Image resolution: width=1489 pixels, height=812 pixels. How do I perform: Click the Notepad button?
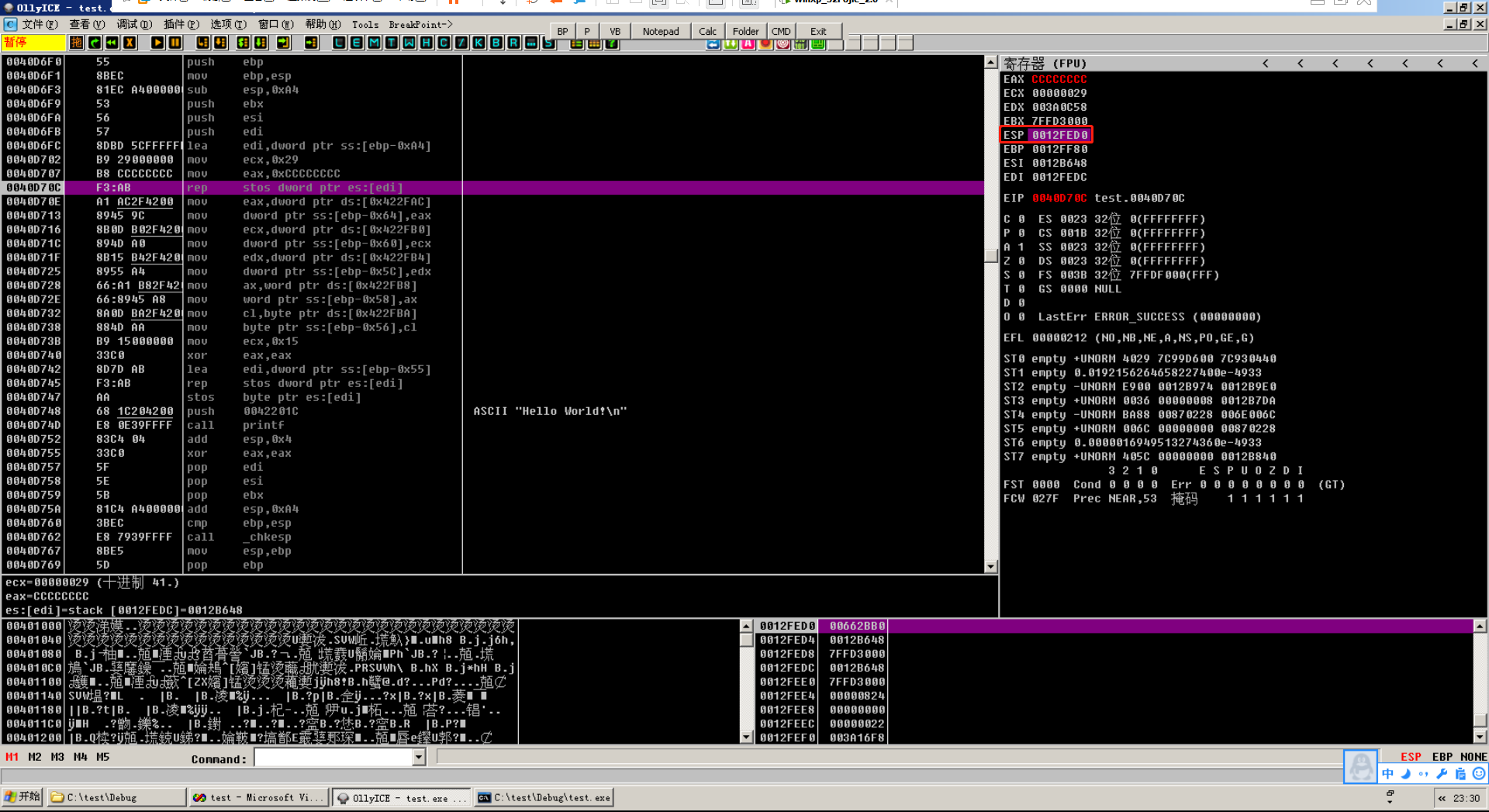(661, 31)
